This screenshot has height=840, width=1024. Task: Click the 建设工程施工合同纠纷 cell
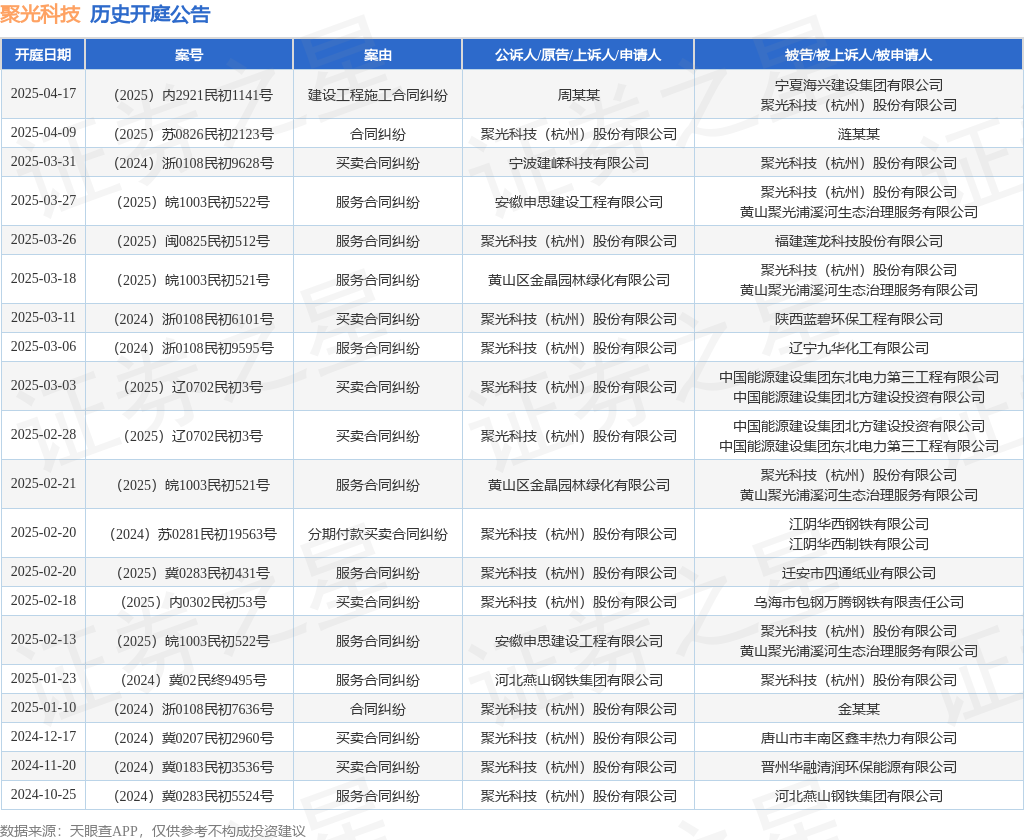click(x=377, y=95)
